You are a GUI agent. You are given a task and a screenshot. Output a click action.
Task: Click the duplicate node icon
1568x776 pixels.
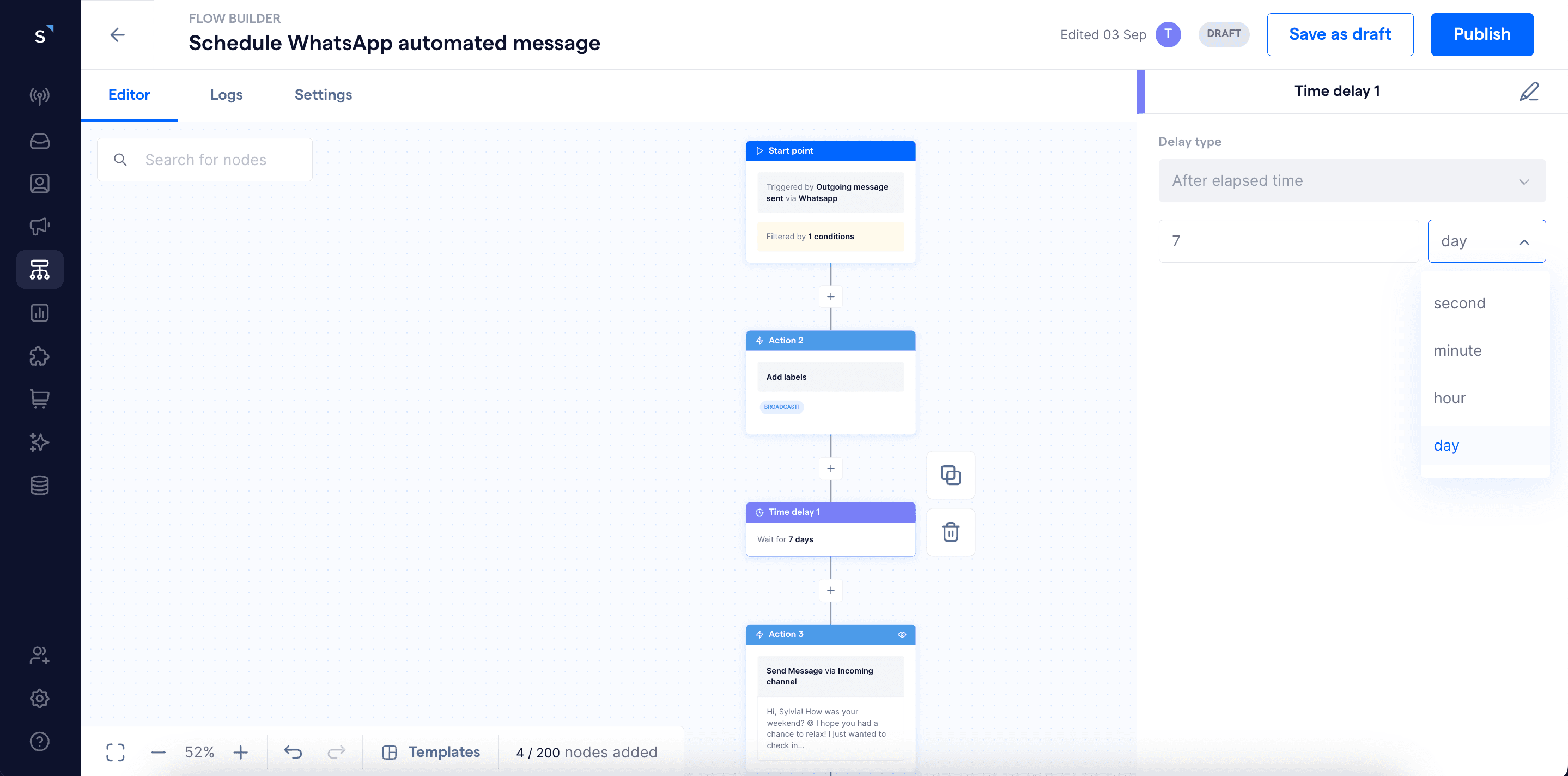coord(950,475)
